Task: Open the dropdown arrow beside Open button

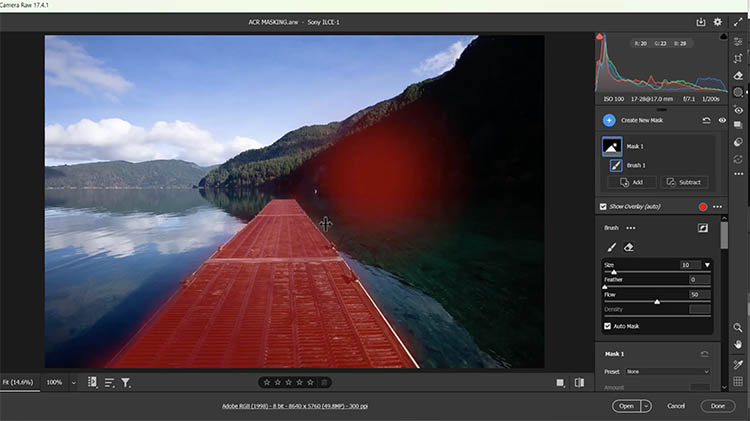Action: (646, 406)
